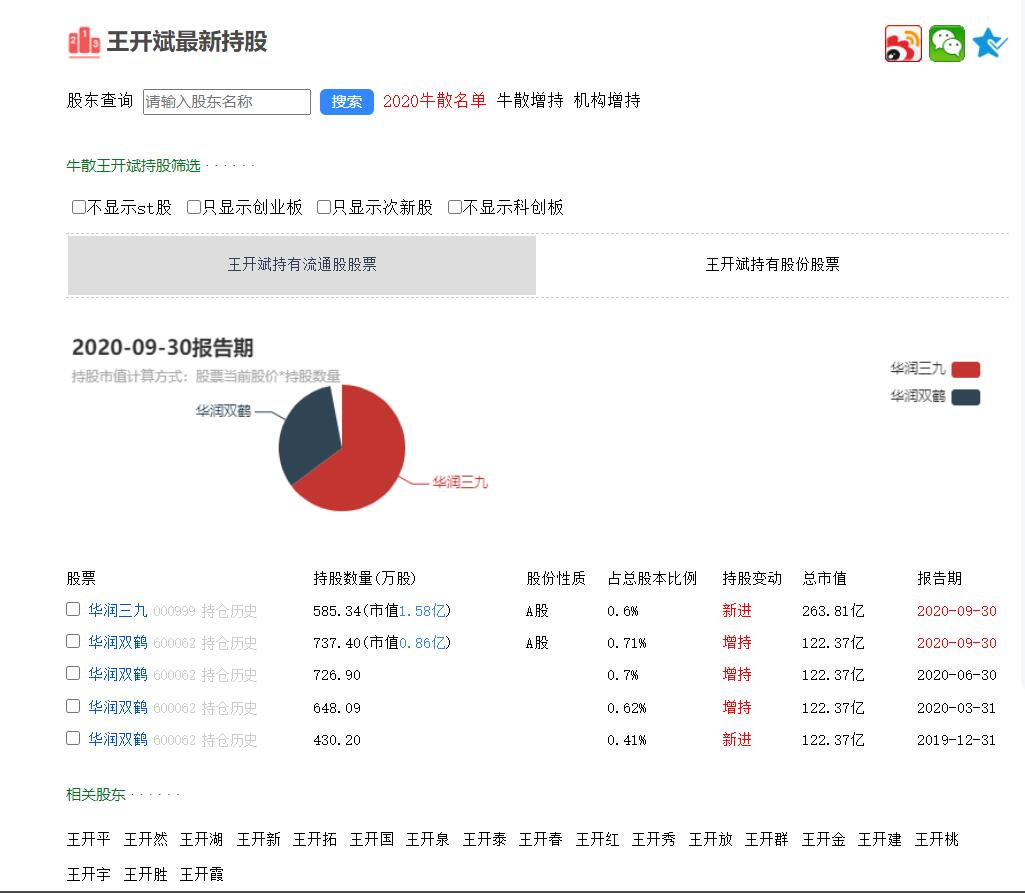This screenshot has width=1025, height=893.
Task: Tick the 华润双鹤 2020-06-30 row checkbox
Action: [x=73, y=673]
